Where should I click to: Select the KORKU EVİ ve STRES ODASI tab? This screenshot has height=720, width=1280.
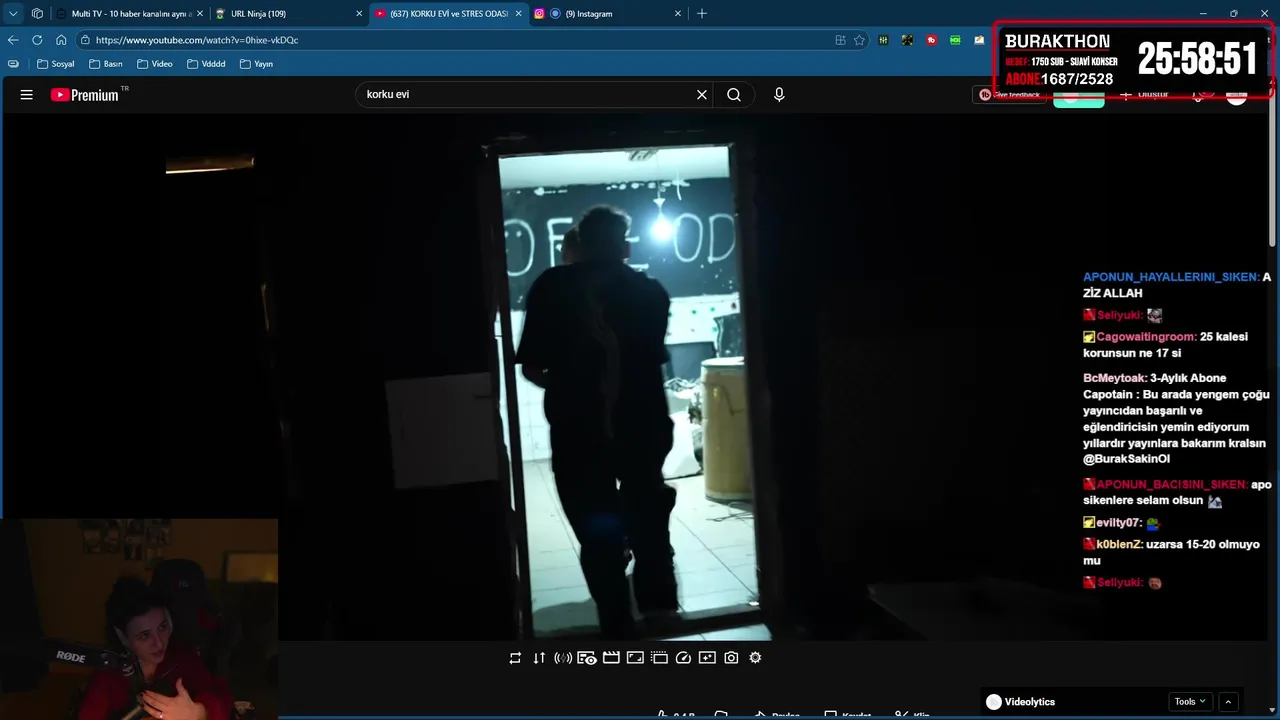[448, 14]
